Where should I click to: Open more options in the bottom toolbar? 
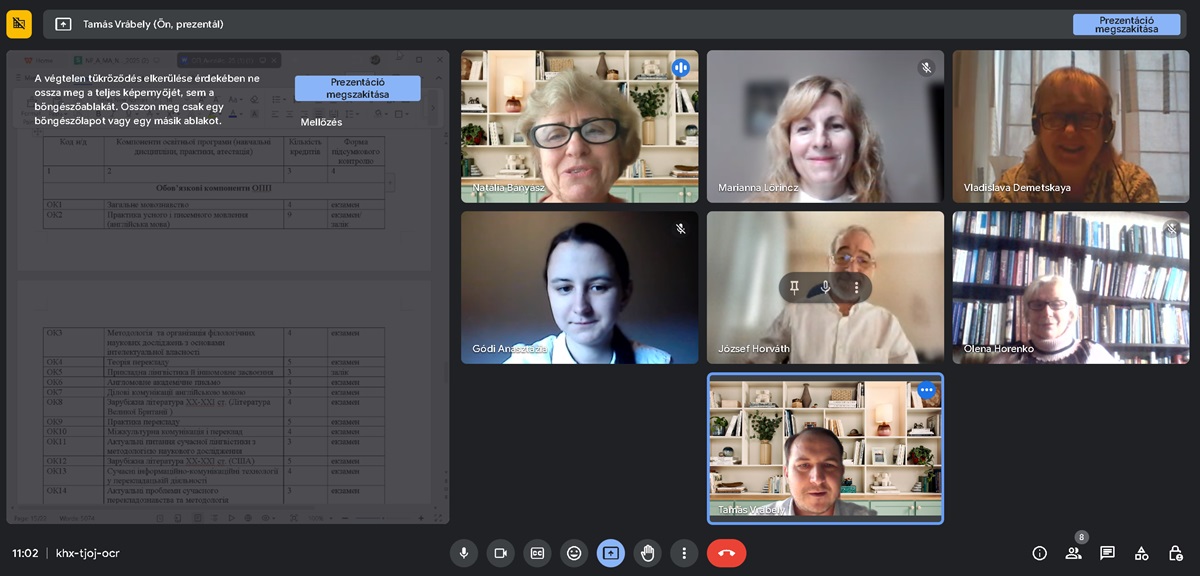684,553
